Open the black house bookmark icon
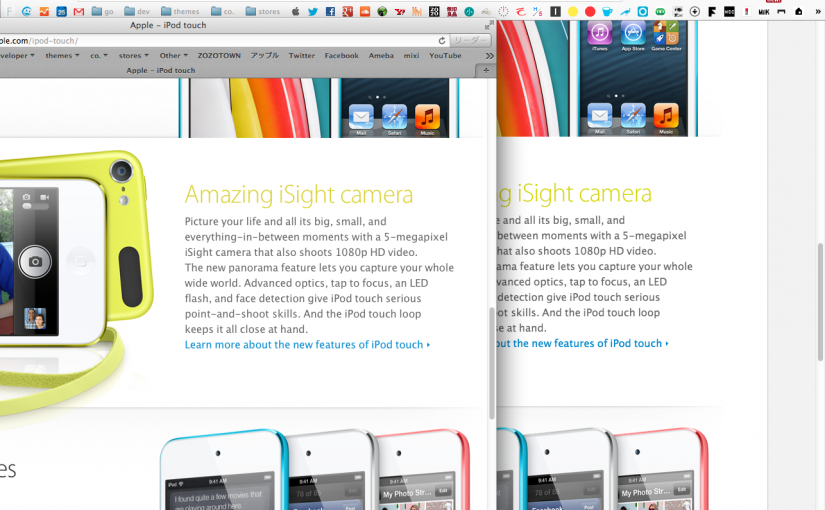 799,11
